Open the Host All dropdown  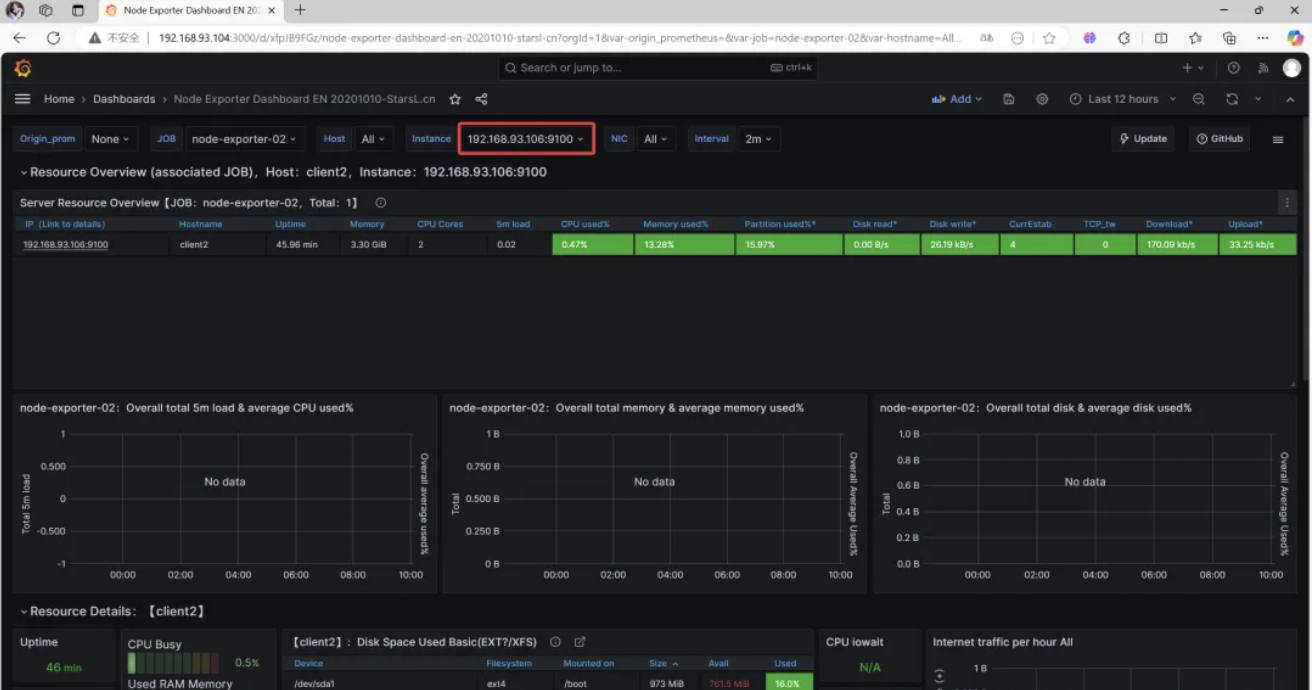(373, 139)
